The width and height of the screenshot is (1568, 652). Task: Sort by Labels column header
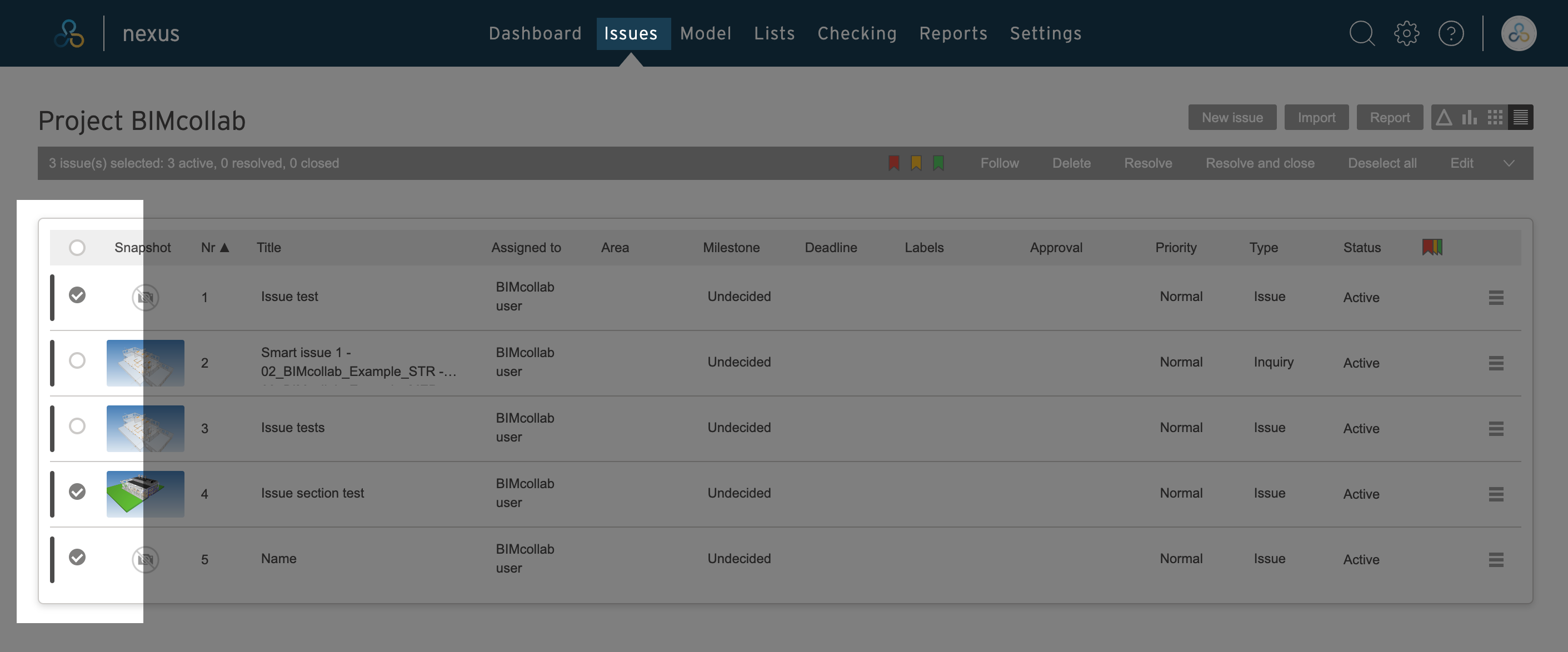tap(923, 248)
